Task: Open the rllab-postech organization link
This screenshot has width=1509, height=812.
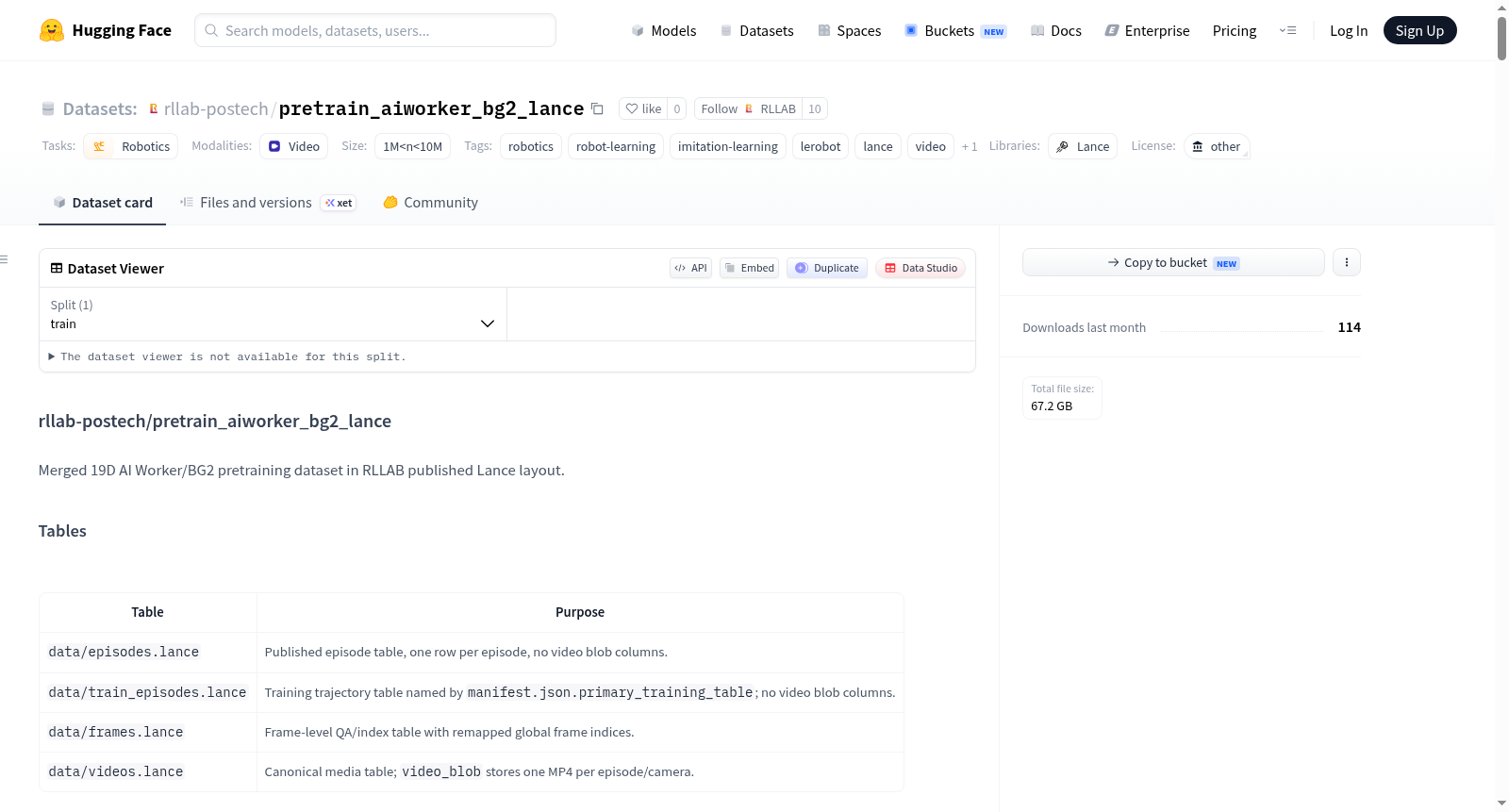Action: (x=216, y=108)
